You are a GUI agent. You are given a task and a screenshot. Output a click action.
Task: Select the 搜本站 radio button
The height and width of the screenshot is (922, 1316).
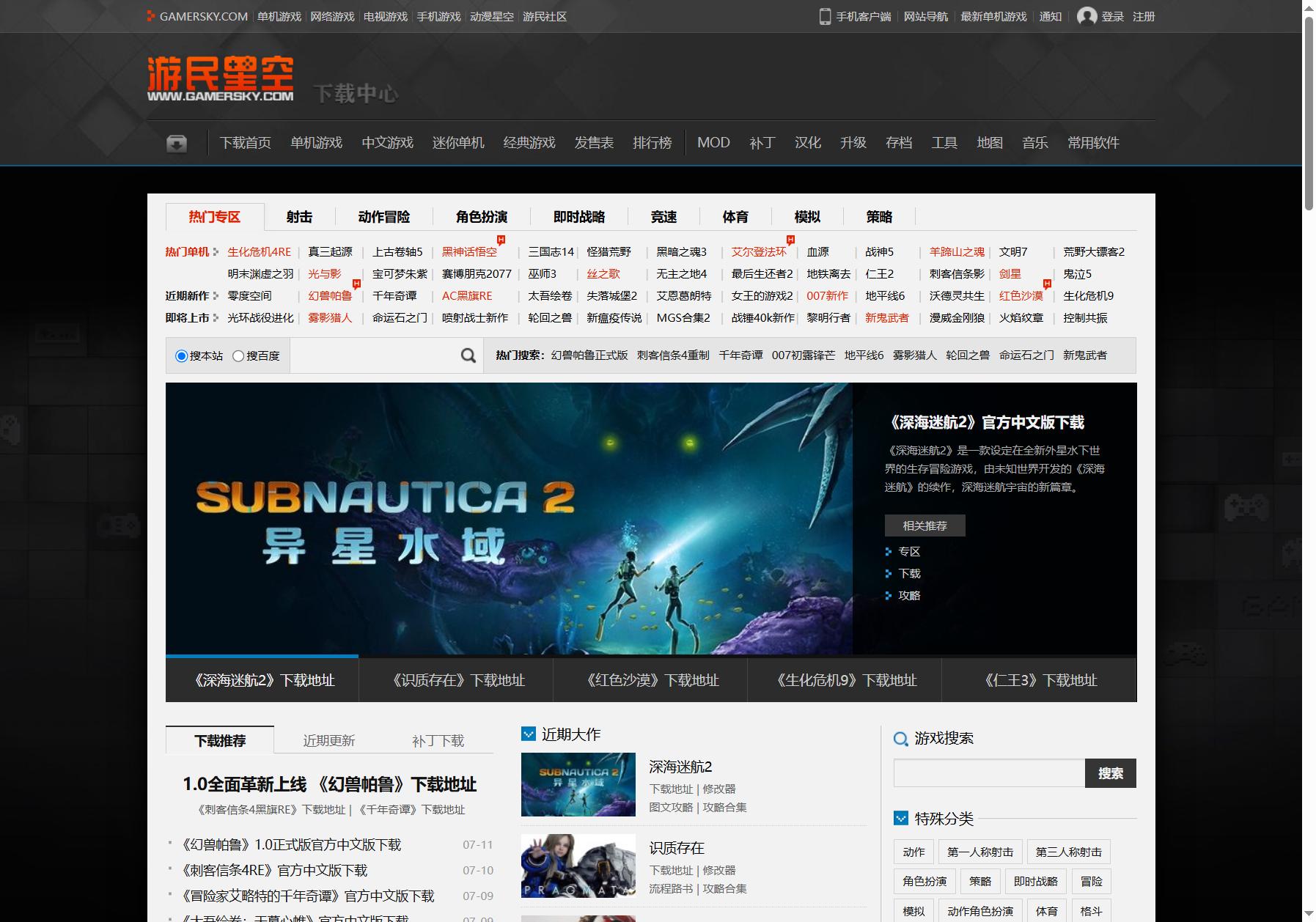tap(181, 356)
